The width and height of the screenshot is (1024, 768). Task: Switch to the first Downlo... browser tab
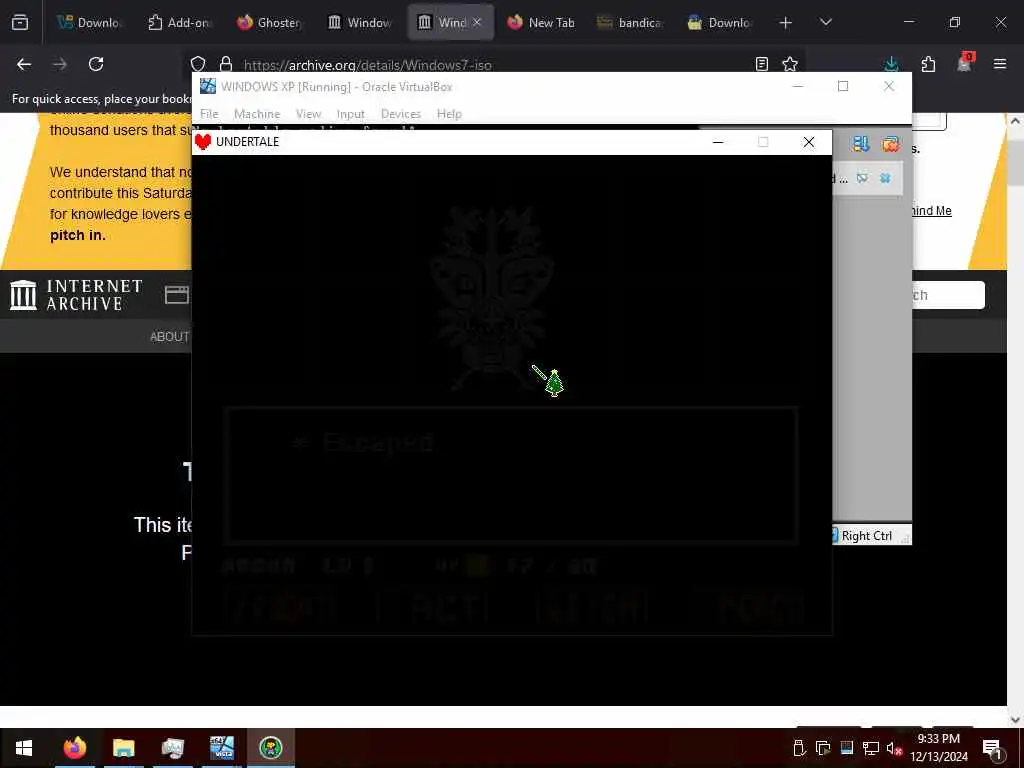point(90,23)
